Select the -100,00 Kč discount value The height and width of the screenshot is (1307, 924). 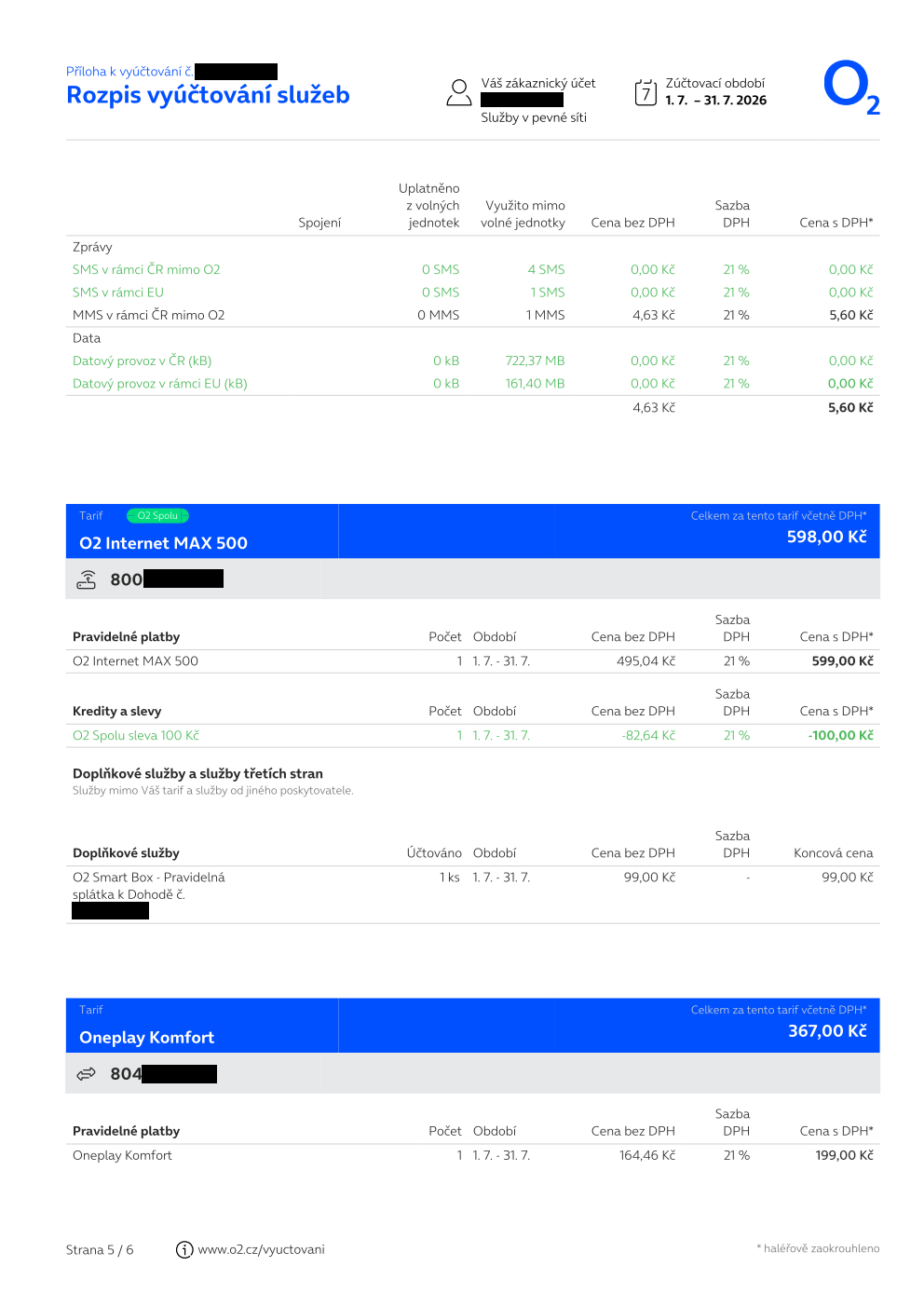pos(840,735)
